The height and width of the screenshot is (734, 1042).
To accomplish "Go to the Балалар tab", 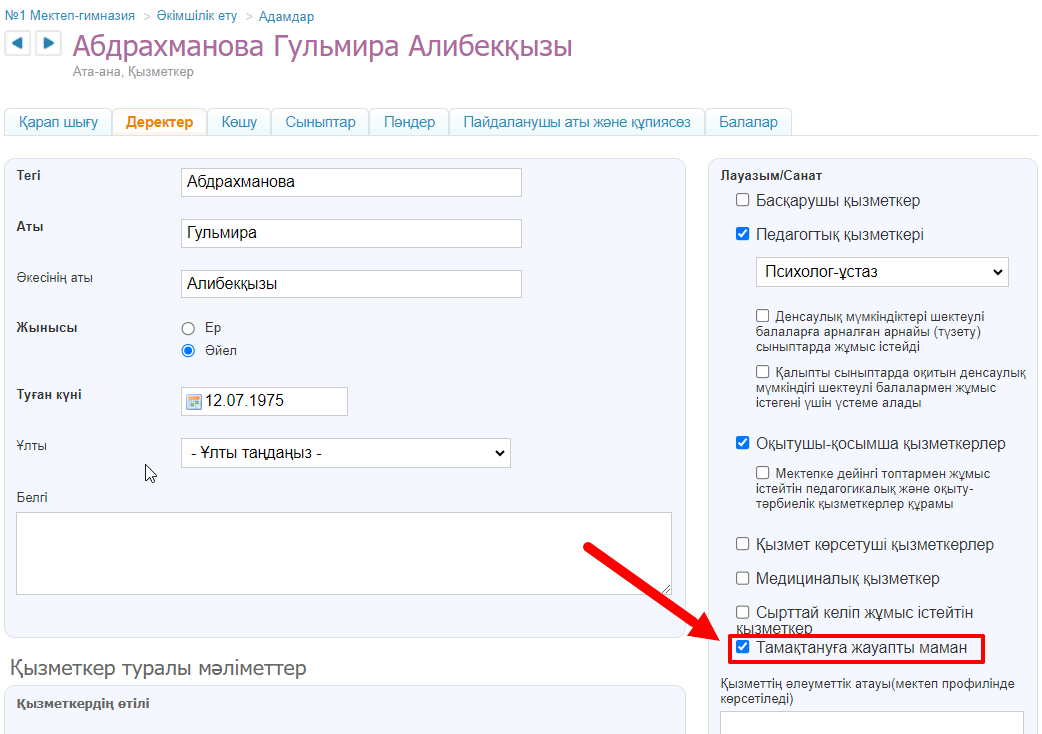I will [x=748, y=122].
